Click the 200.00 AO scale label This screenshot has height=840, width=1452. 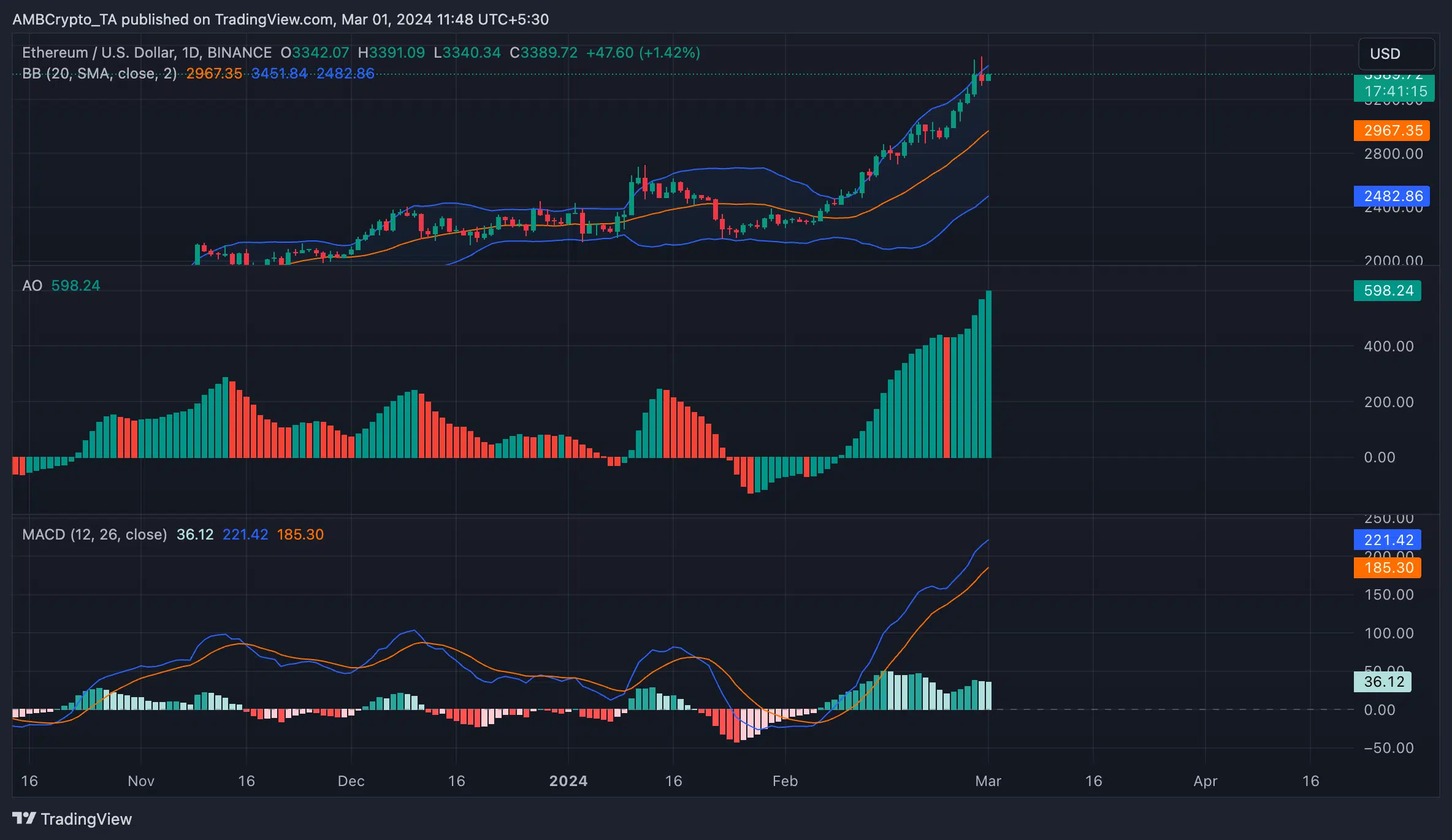[1389, 402]
